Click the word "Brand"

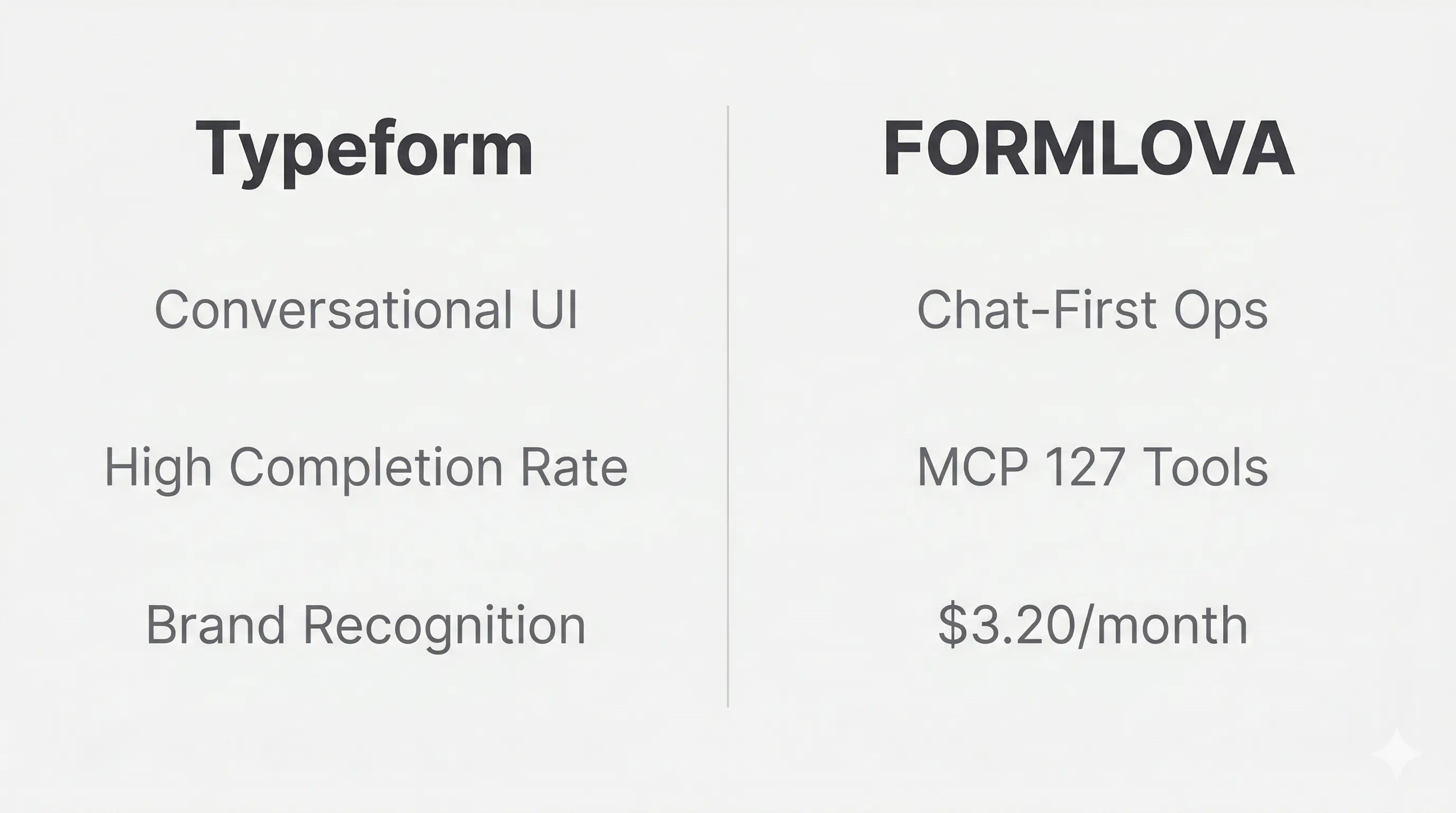coord(215,625)
